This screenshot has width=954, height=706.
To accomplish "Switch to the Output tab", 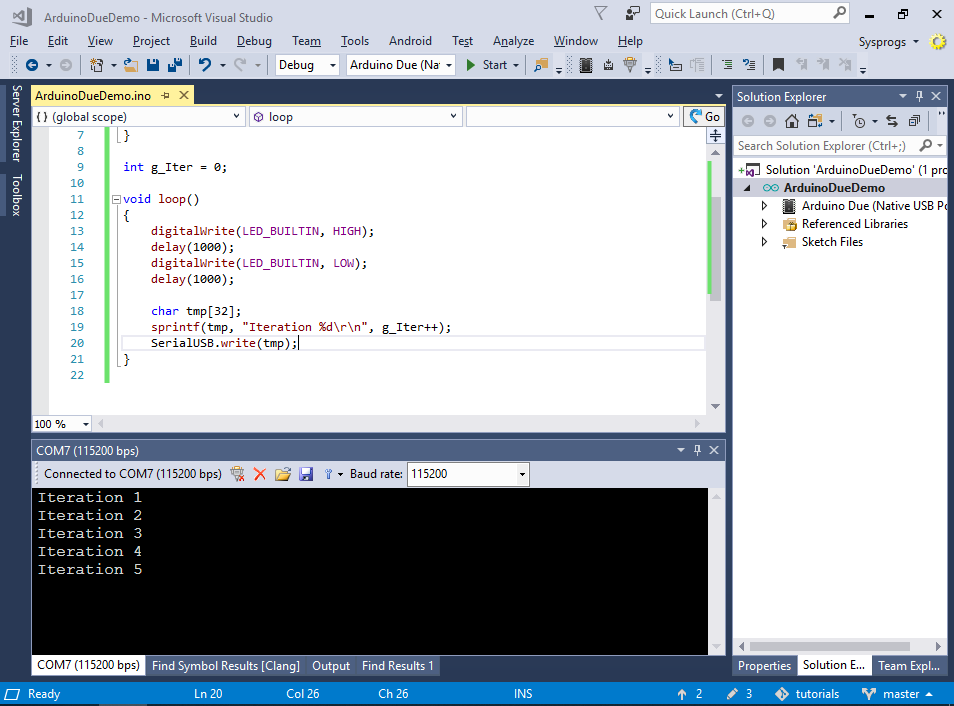I will pyautogui.click(x=331, y=666).
